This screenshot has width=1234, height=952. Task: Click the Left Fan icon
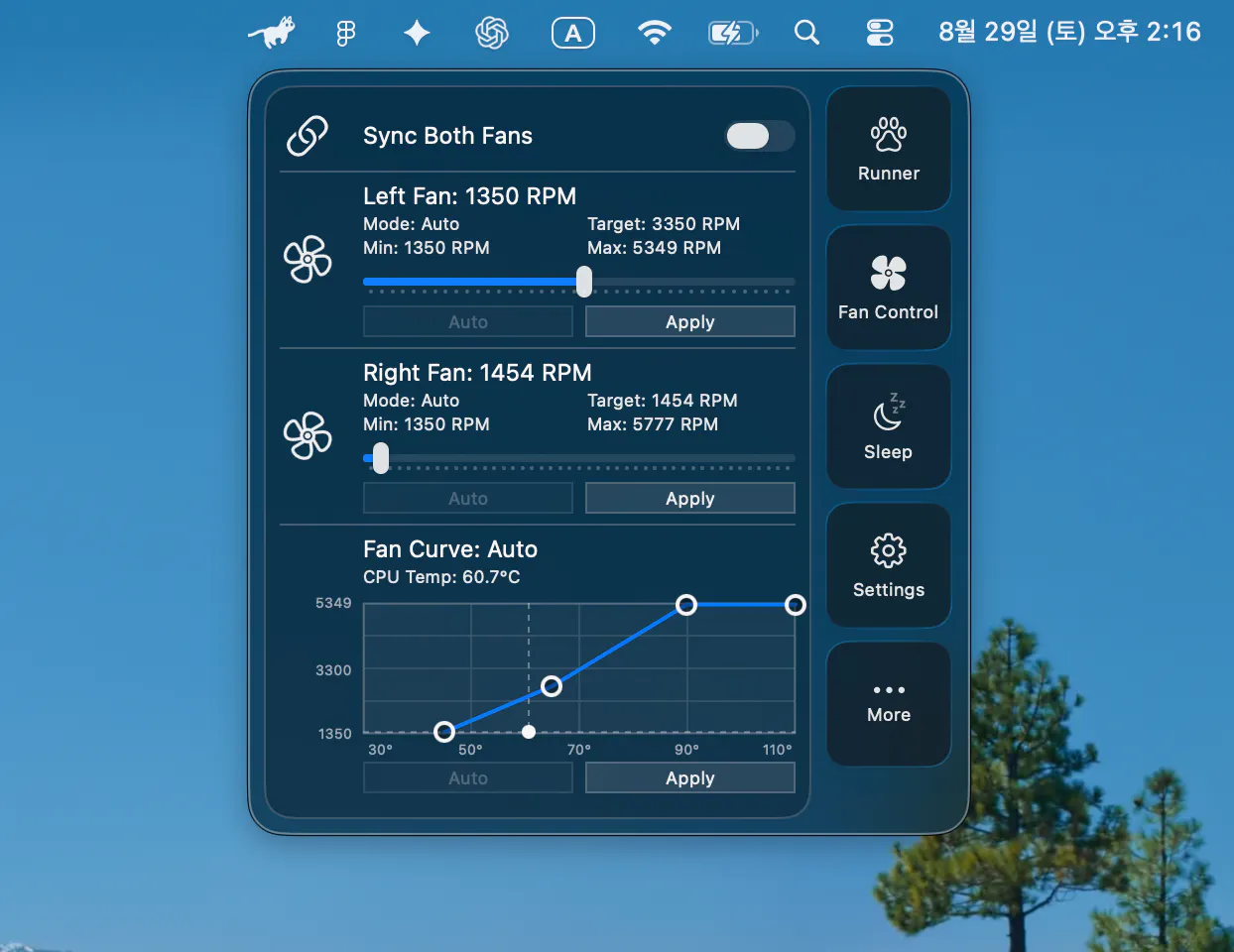(x=308, y=259)
